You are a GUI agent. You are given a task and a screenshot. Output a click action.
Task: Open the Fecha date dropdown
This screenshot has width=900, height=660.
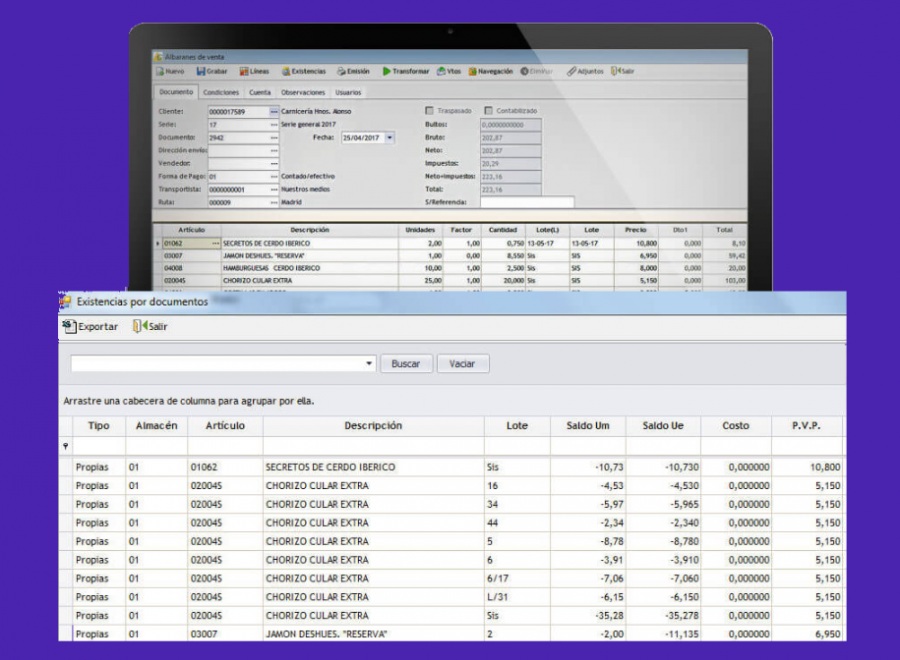(x=390, y=138)
